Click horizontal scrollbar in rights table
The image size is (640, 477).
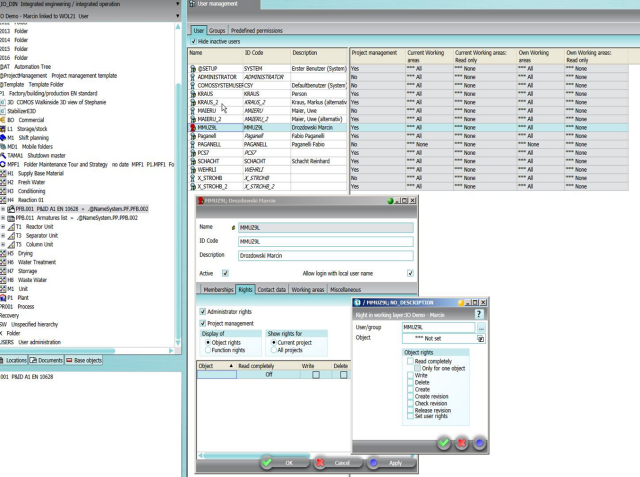point(256,455)
